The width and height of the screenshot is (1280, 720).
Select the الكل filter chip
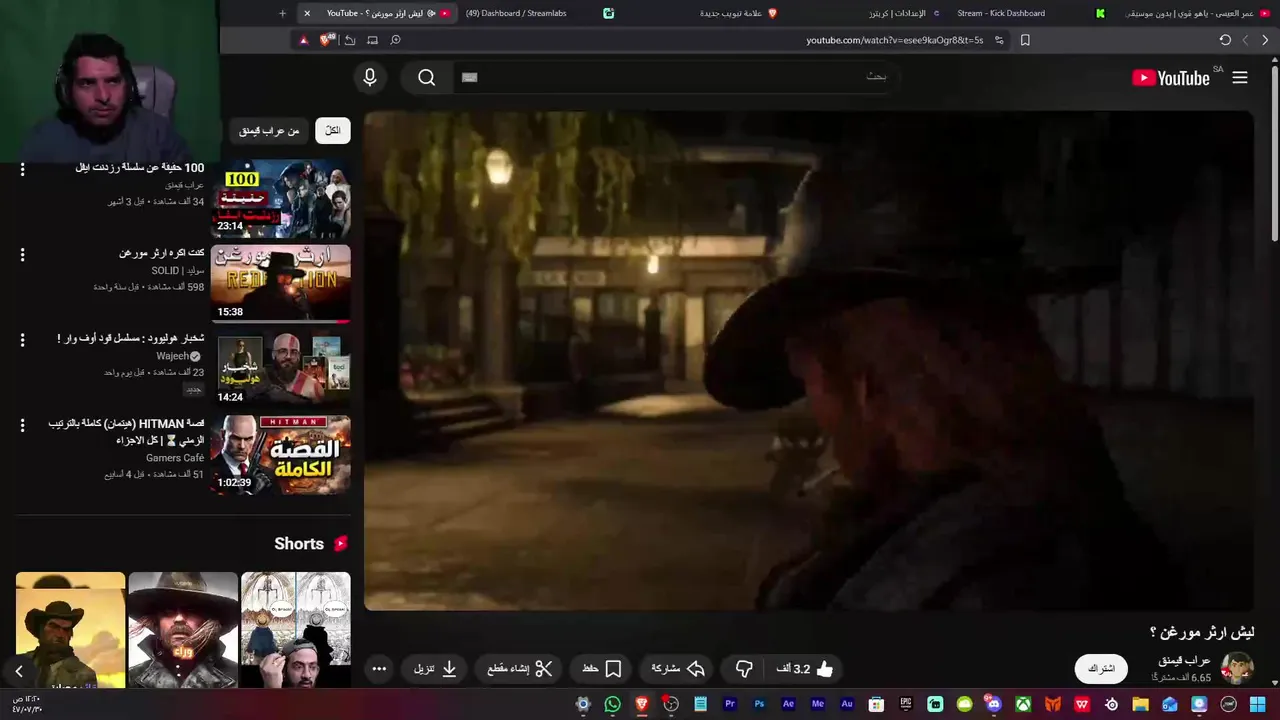[x=333, y=130]
